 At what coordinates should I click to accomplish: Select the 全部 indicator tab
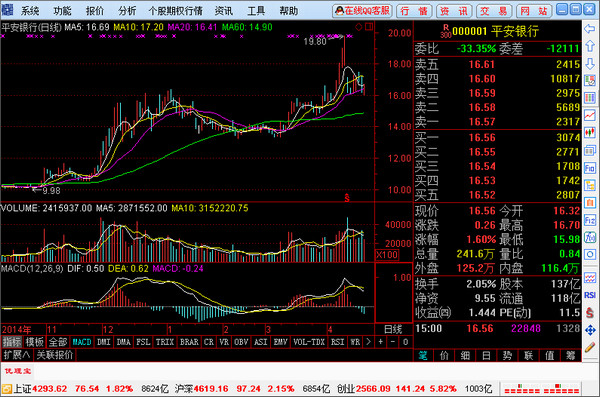[58, 342]
